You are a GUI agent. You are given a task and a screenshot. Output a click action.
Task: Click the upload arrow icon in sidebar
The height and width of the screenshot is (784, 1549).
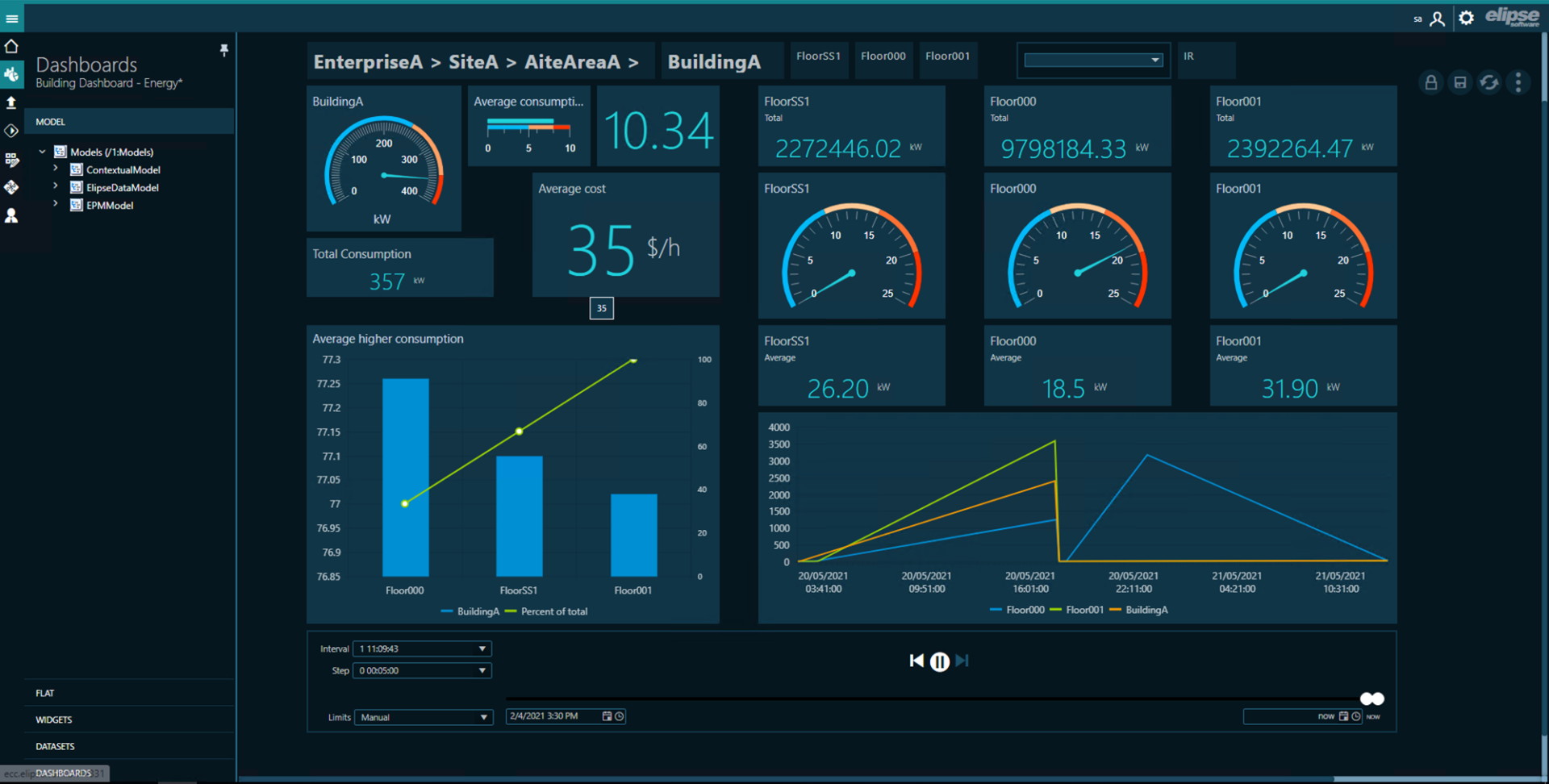(x=11, y=102)
